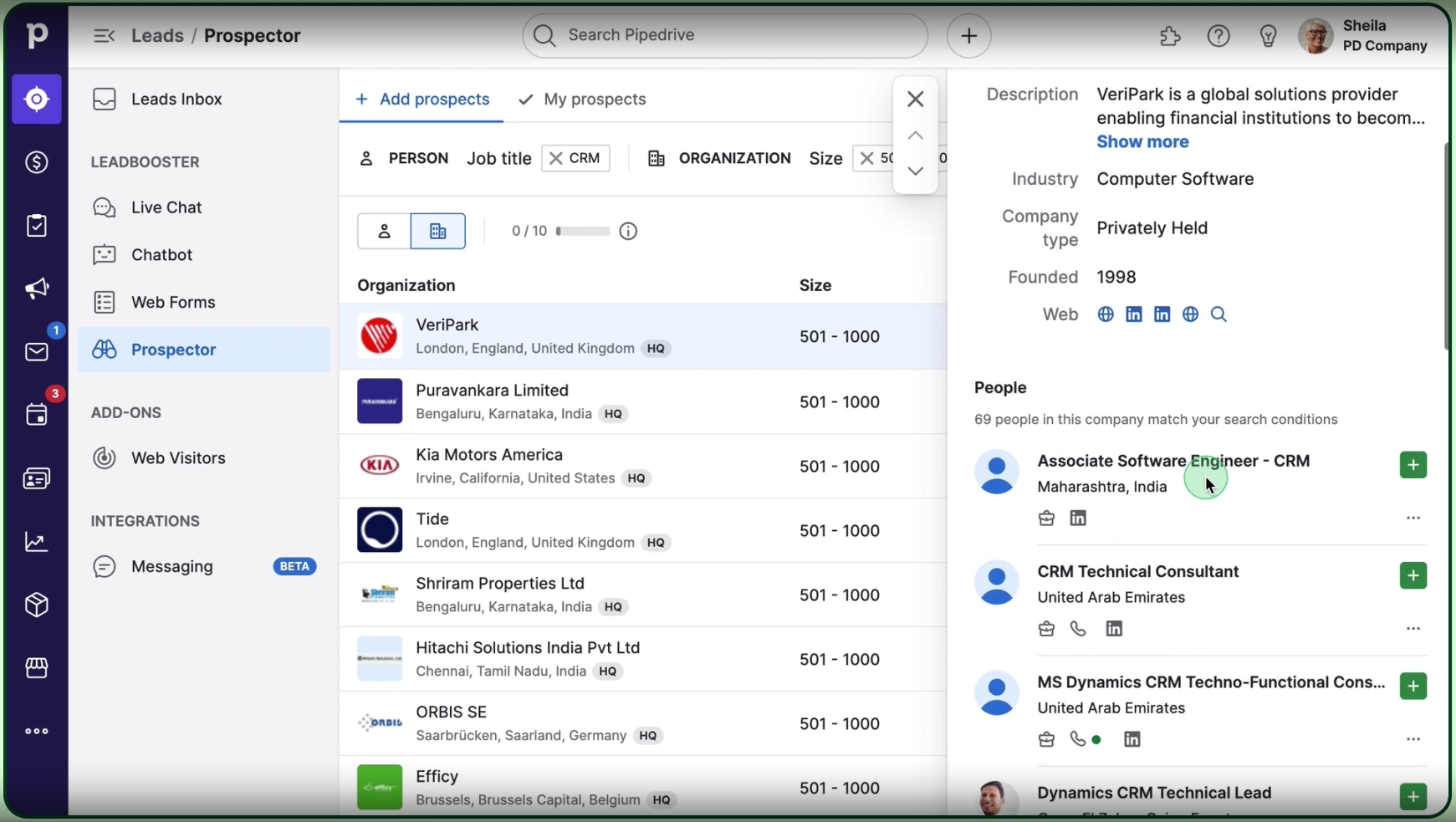Select the ORBIS SE row
Image resolution: width=1456 pixels, height=822 pixels.
(x=643, y=723)
